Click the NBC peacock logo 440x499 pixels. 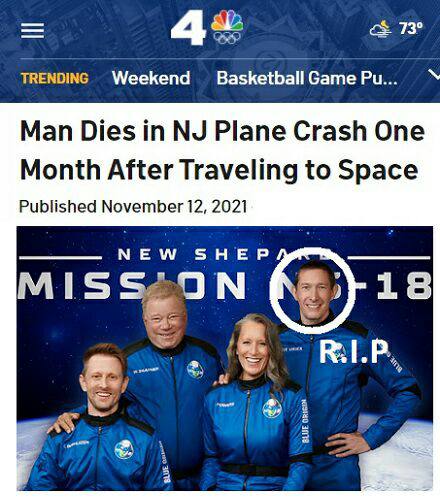click(227, 21)
